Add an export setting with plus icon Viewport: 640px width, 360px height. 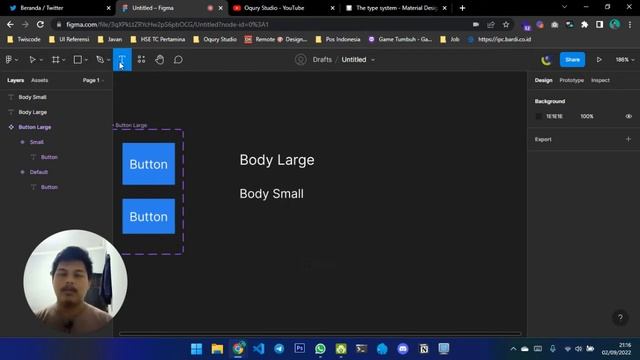[628, 139]
